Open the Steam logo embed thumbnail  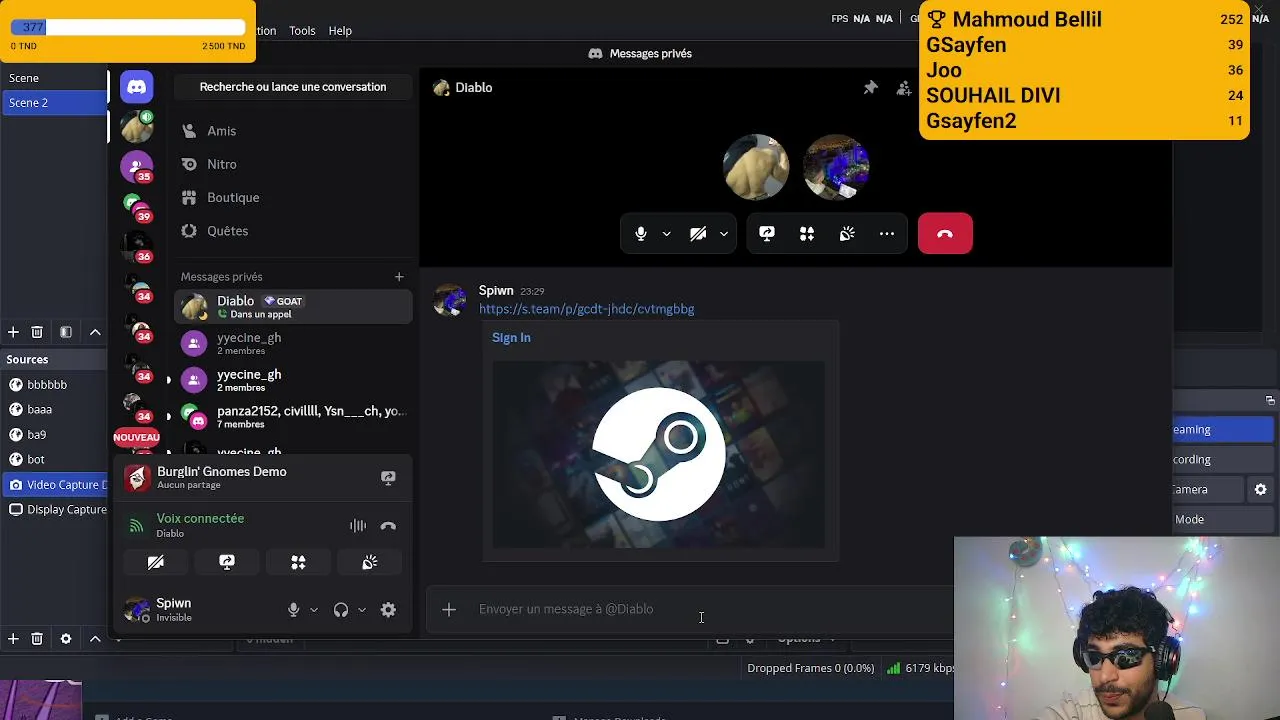pos(659,454)
